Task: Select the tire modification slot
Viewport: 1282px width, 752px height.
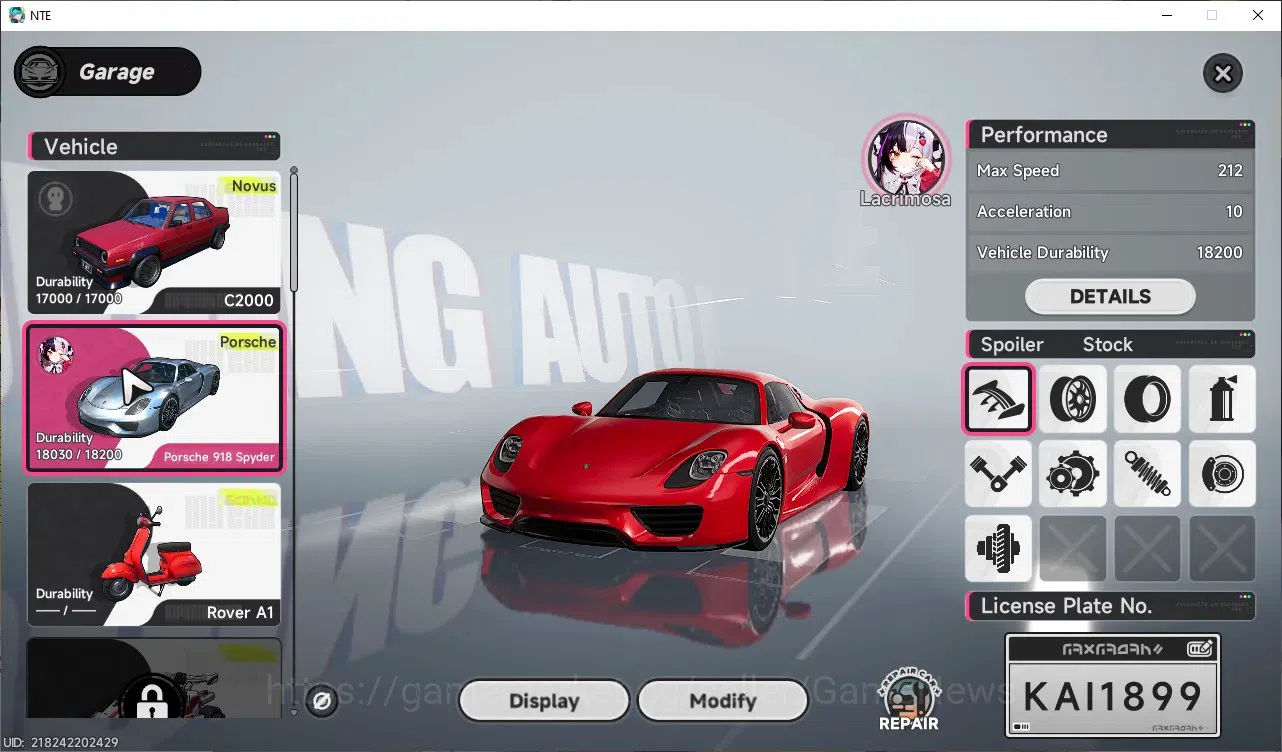Action: click(1147, 399)
